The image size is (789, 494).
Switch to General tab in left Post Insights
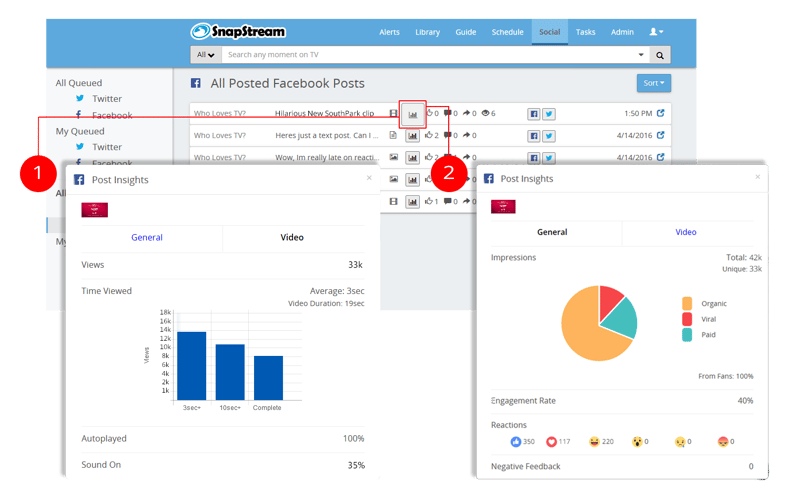click(x=147, y=238)
